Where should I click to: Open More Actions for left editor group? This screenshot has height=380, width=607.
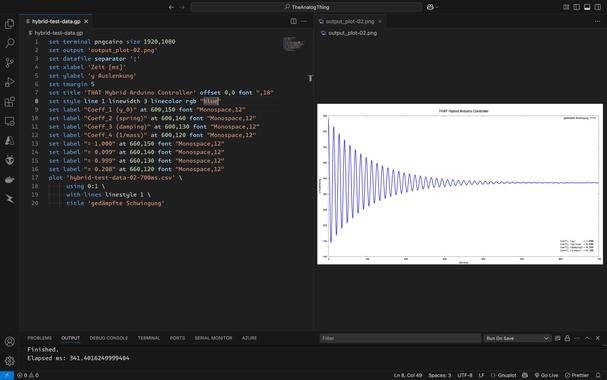(304, 21)
